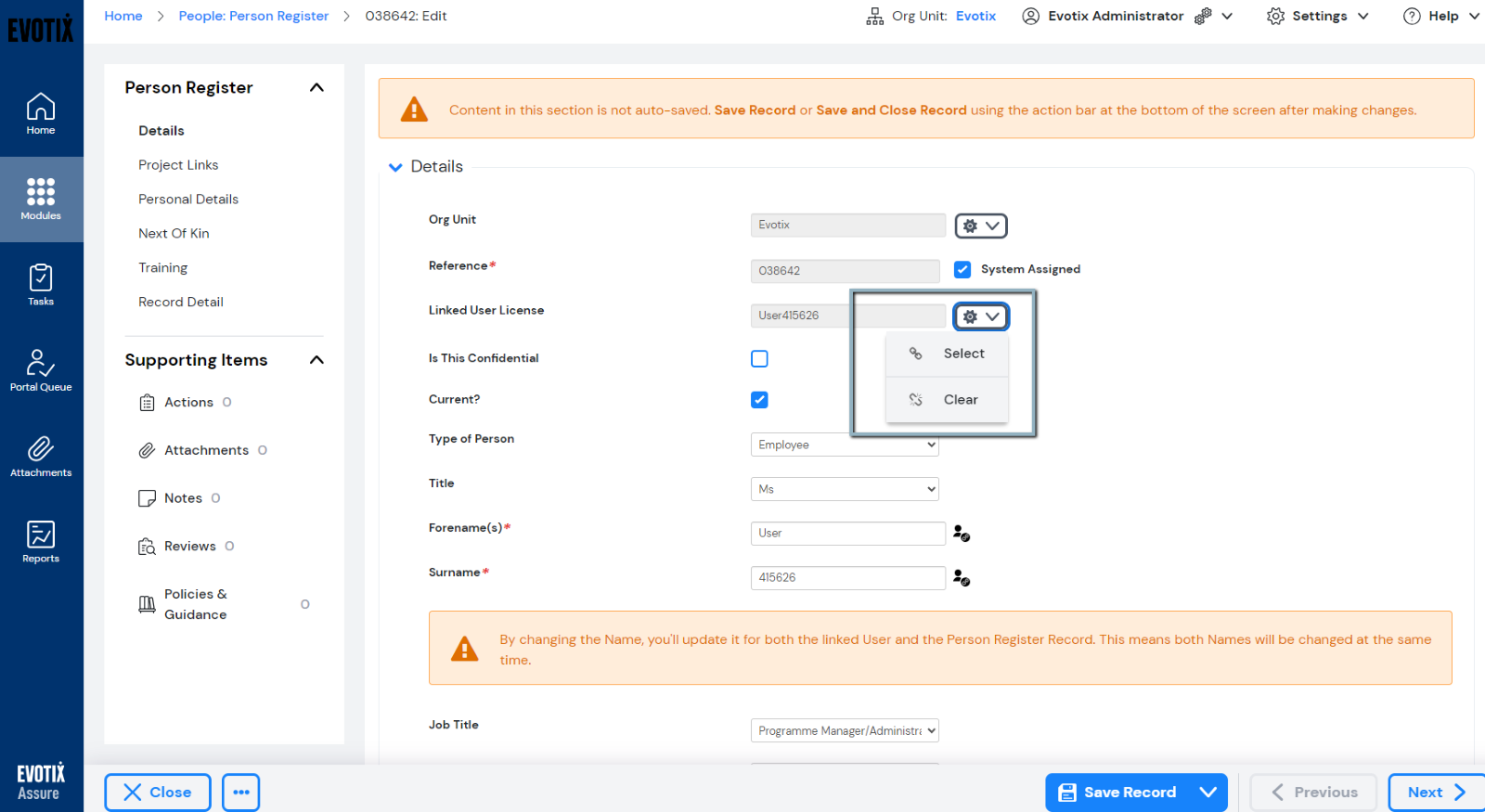Choose Select from the license menu

point(947,354)
